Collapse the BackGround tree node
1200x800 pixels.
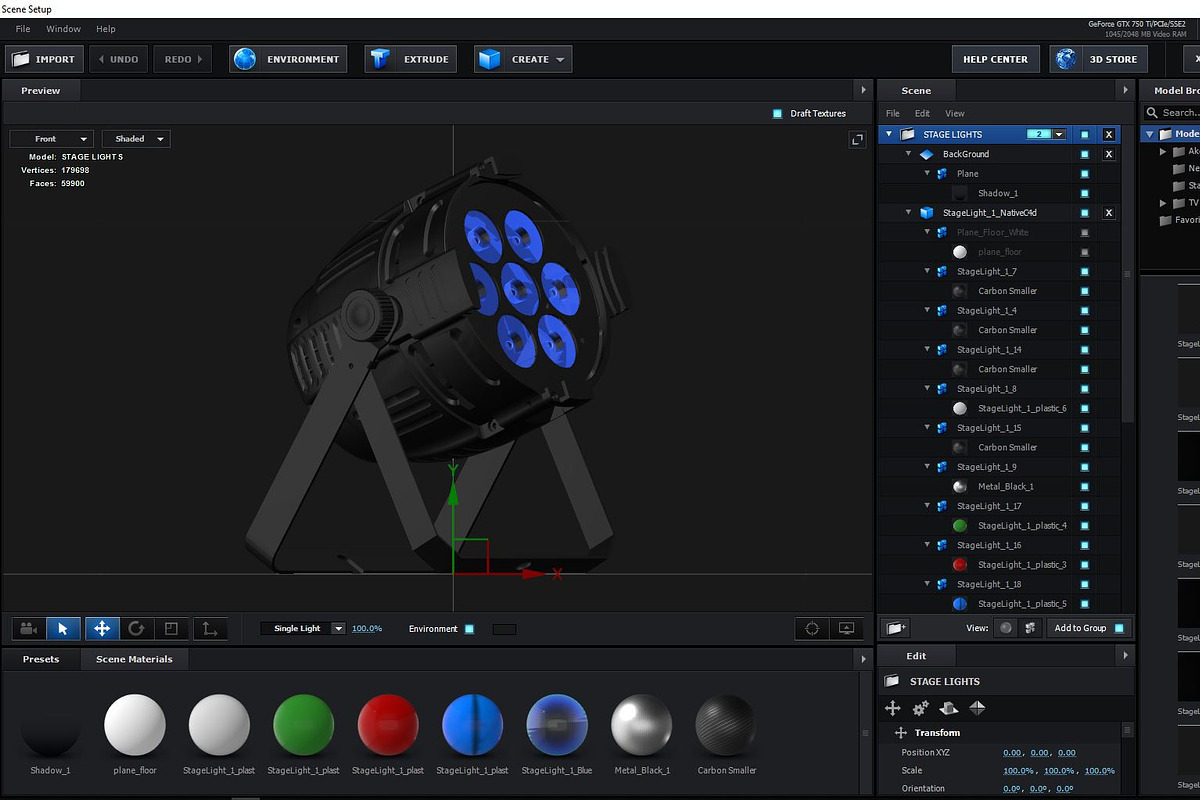click(x=908, y=154)
